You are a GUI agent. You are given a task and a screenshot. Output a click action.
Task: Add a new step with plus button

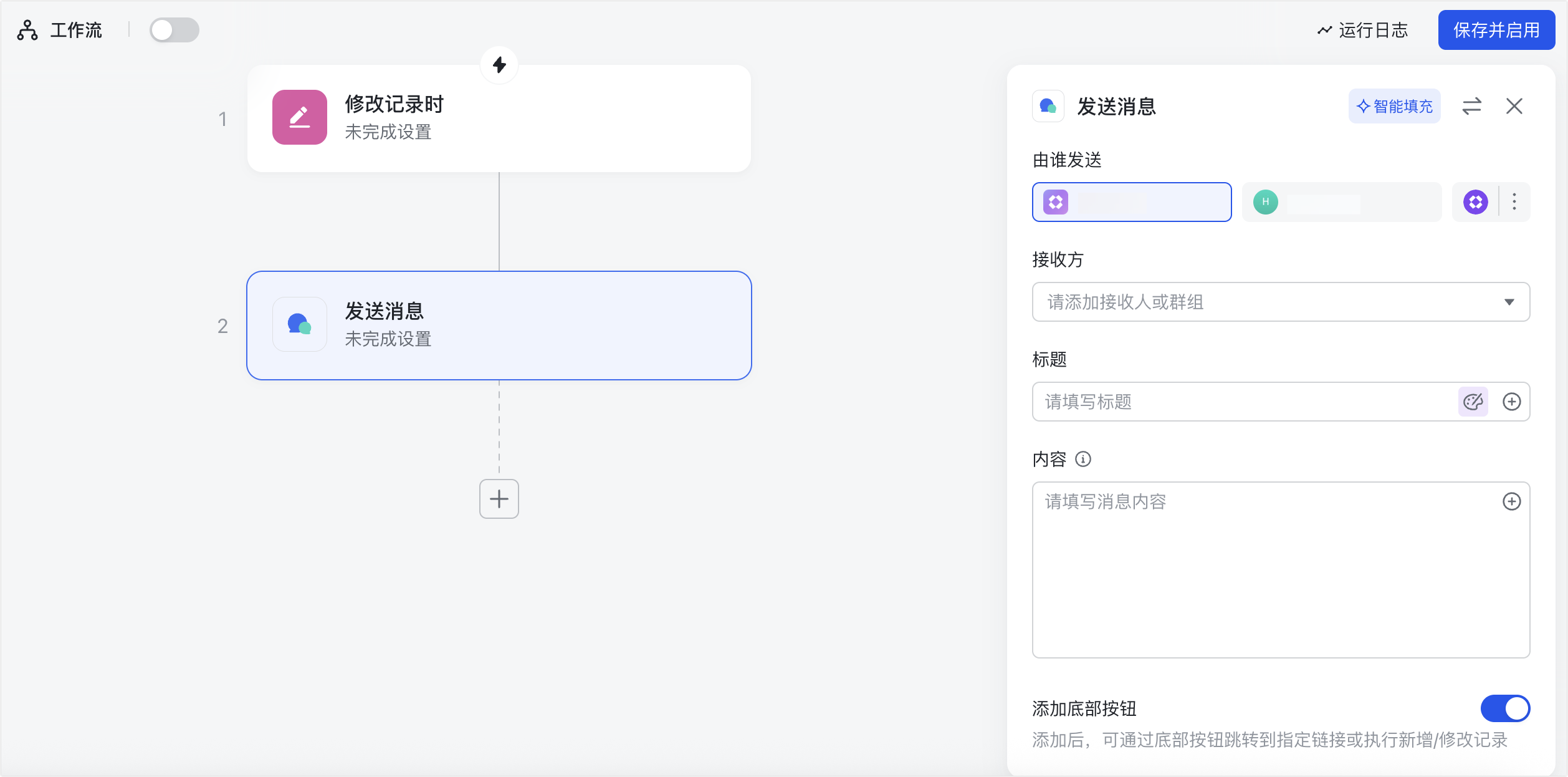pyautogui.click(x=499, y=499)
